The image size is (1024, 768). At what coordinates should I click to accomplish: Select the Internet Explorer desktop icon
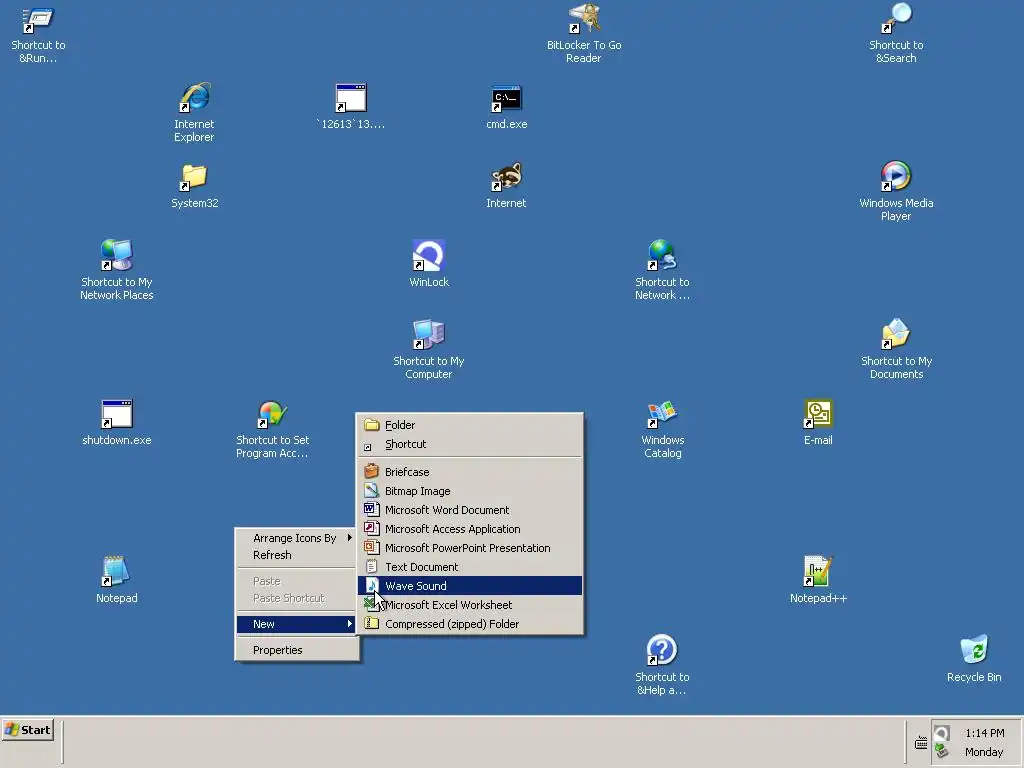194,112
